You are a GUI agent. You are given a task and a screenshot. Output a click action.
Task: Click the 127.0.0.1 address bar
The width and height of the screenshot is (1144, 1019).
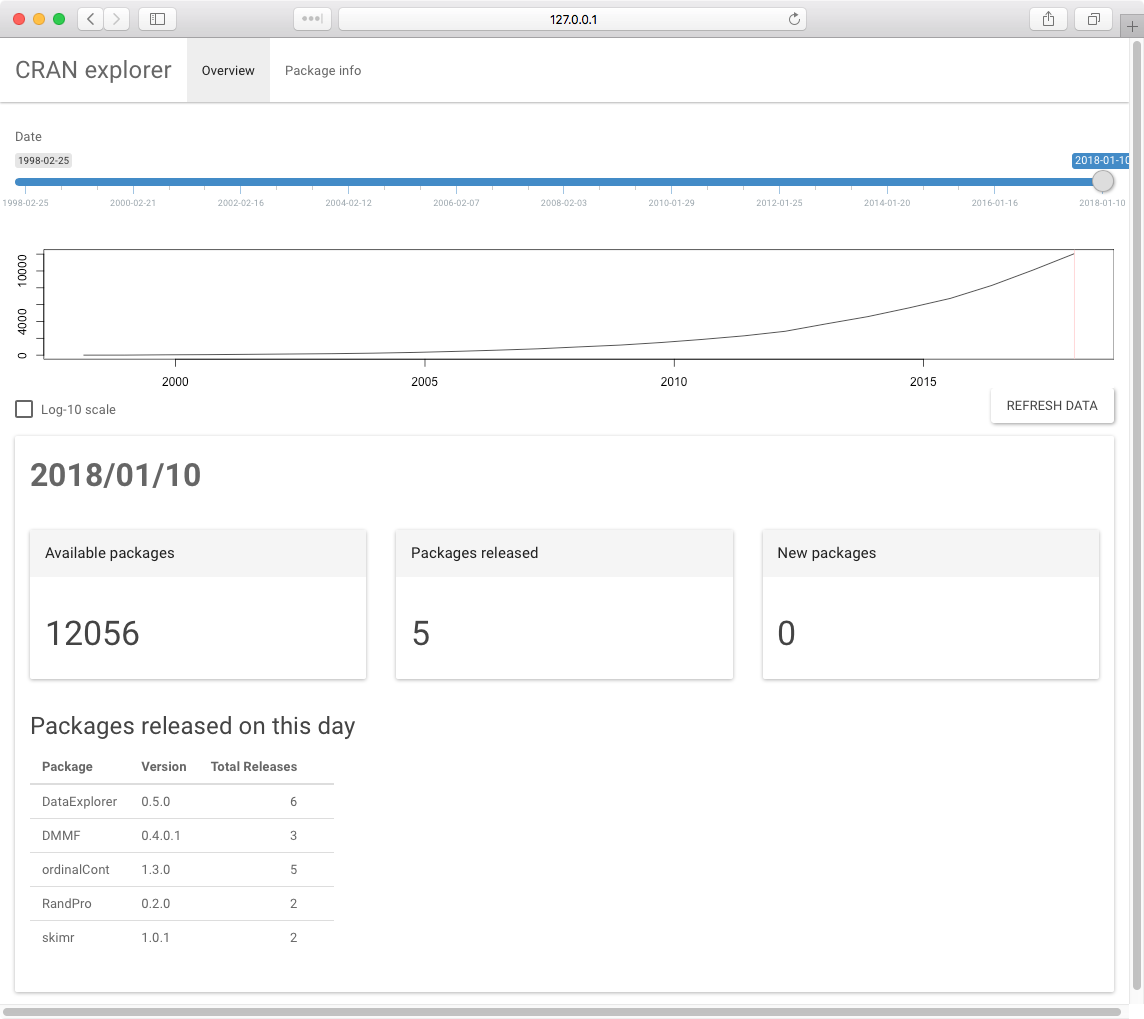(573, 19)
